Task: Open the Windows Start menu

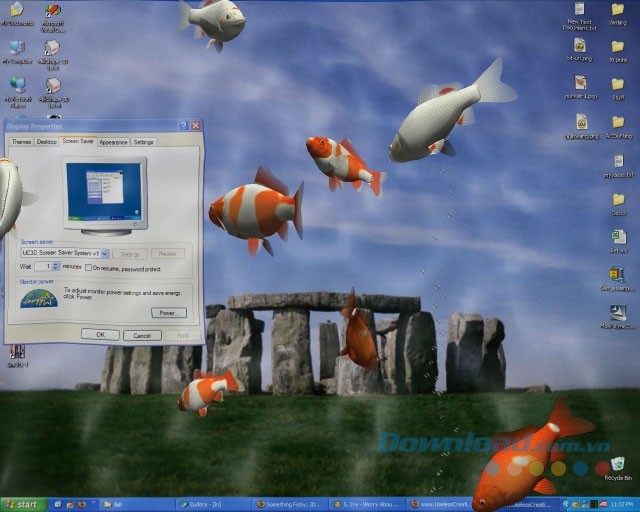Action: pyautogui.click(x=21, y=504)
